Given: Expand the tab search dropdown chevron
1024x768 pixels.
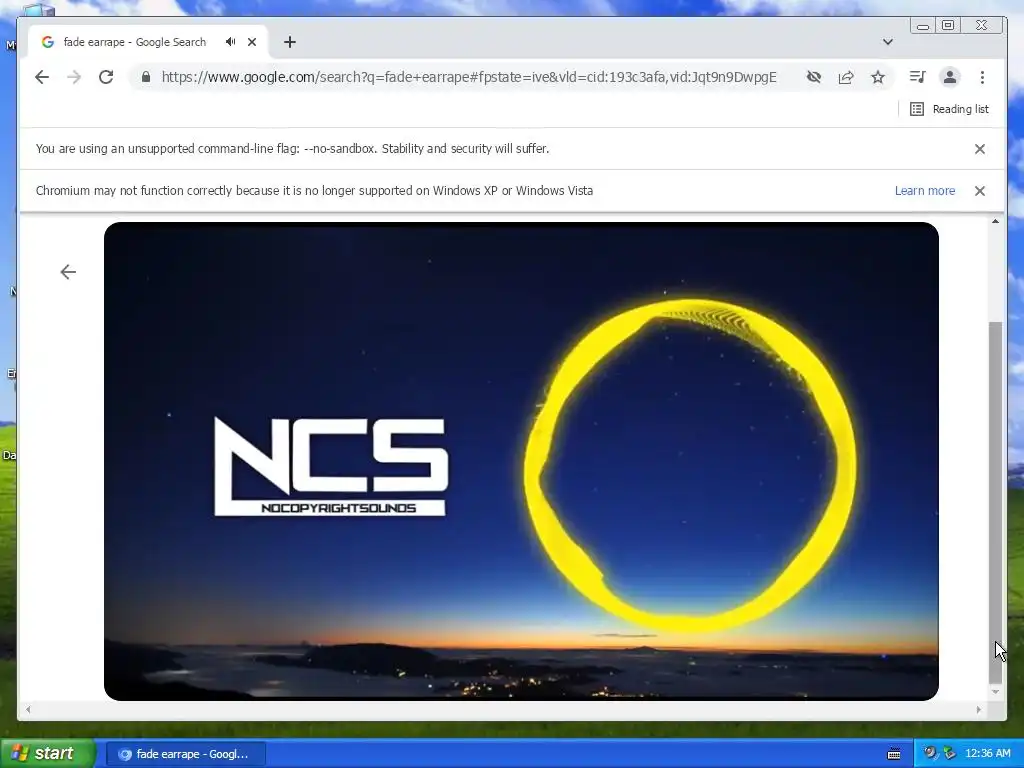Looking at the screenshot, I should click(888, 42).
